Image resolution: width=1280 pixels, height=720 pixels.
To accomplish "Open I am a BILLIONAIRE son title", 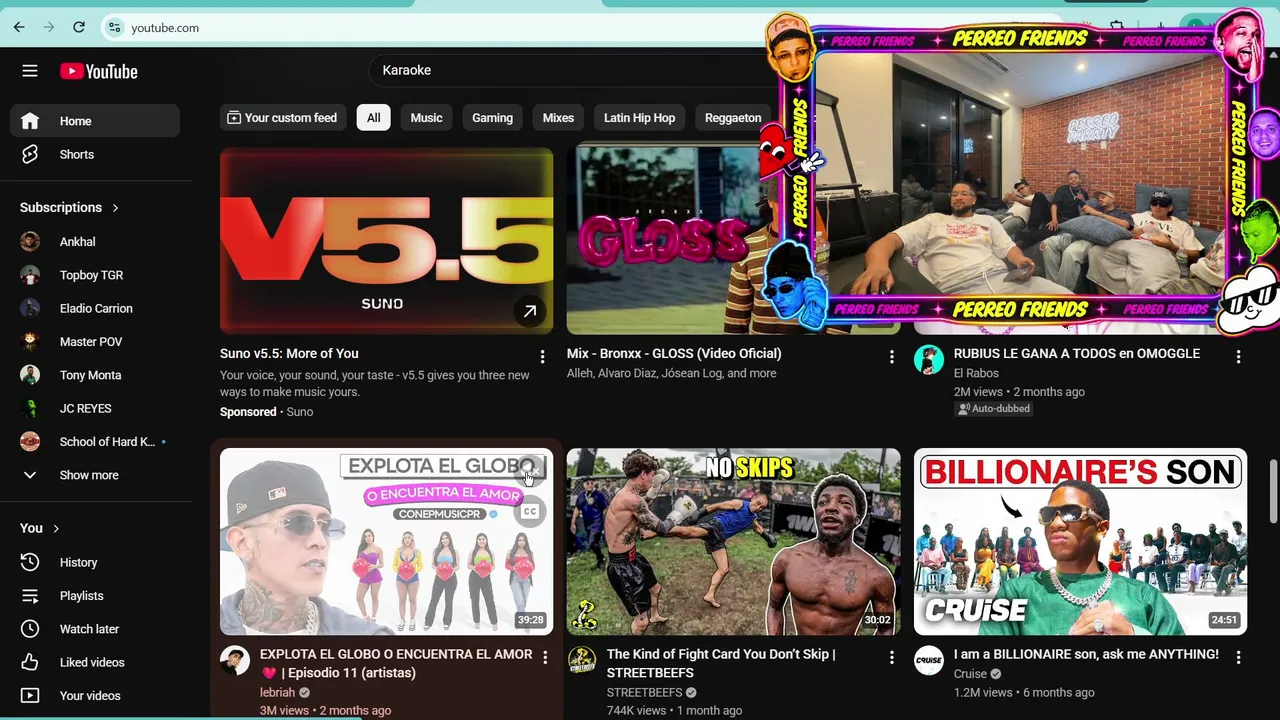I will pyautogui.click(x=1086, y=654).
